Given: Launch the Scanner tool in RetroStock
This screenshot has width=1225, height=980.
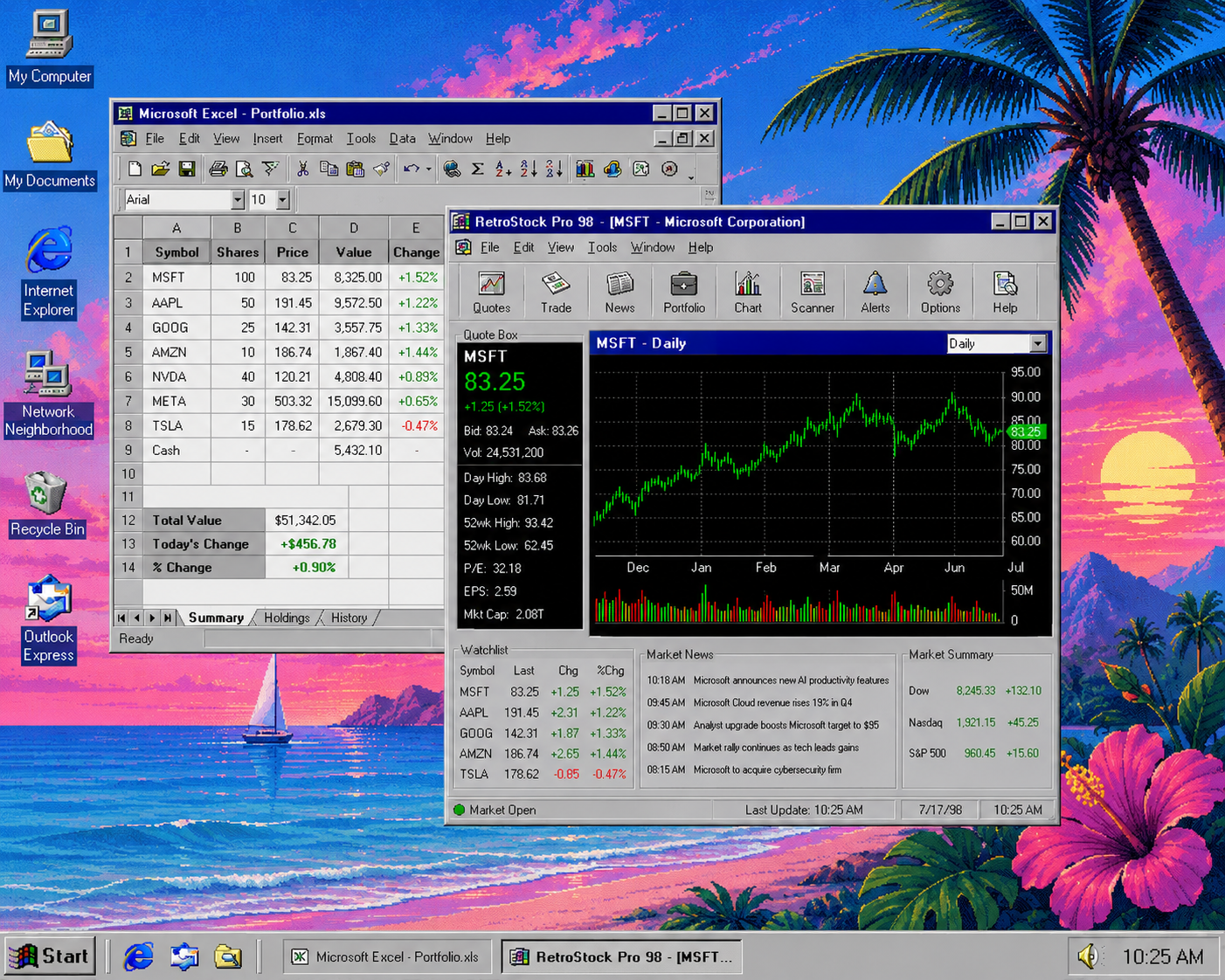Looking at the screenshot, I should (813, 293).
